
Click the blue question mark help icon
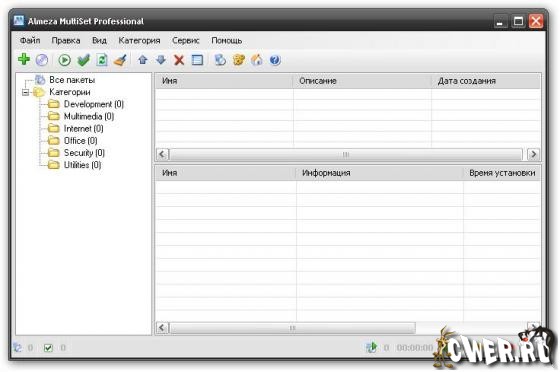coord(275,60)
